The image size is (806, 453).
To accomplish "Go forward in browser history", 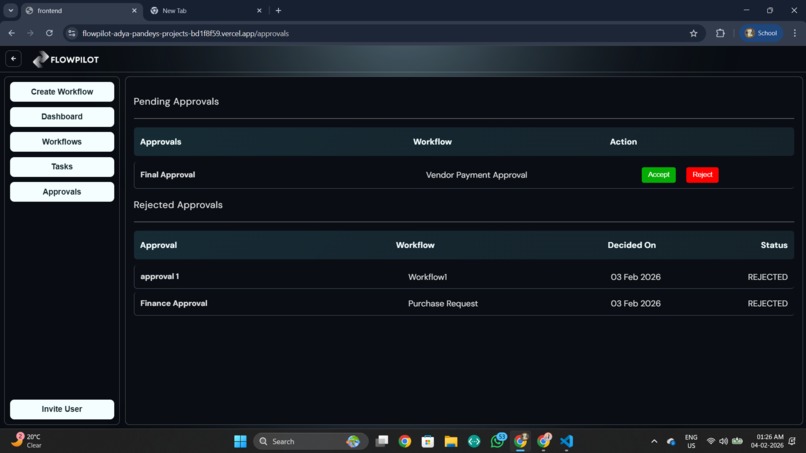I will click(x=30, y=33).
